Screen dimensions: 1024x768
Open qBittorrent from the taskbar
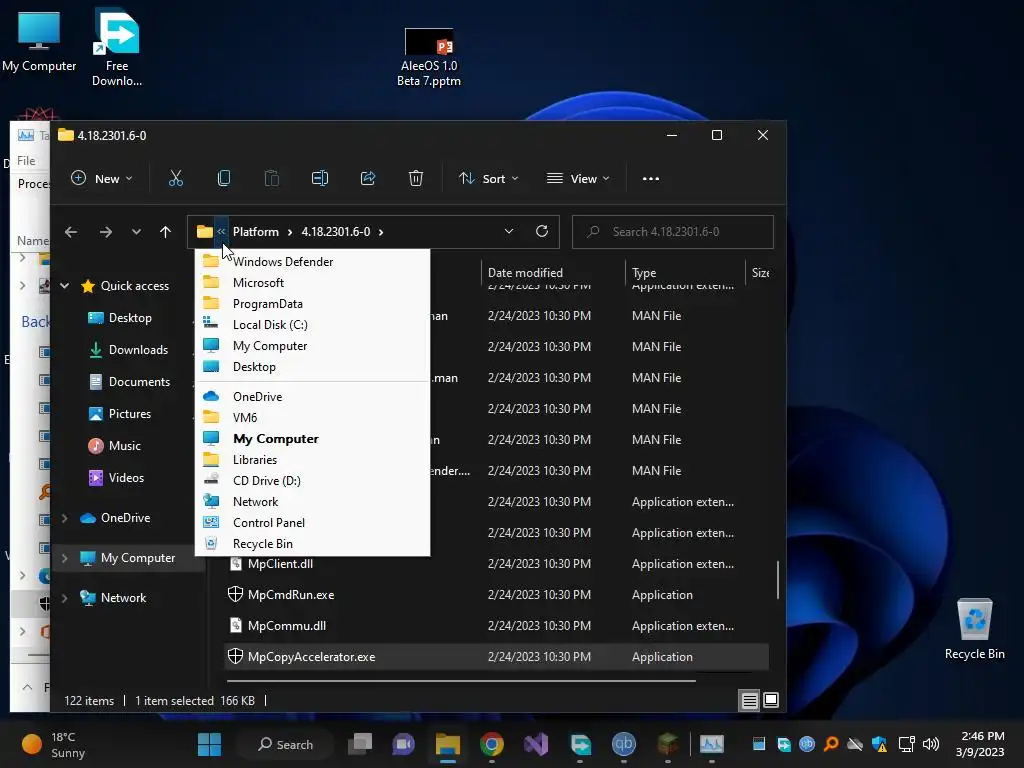point(624,744)
